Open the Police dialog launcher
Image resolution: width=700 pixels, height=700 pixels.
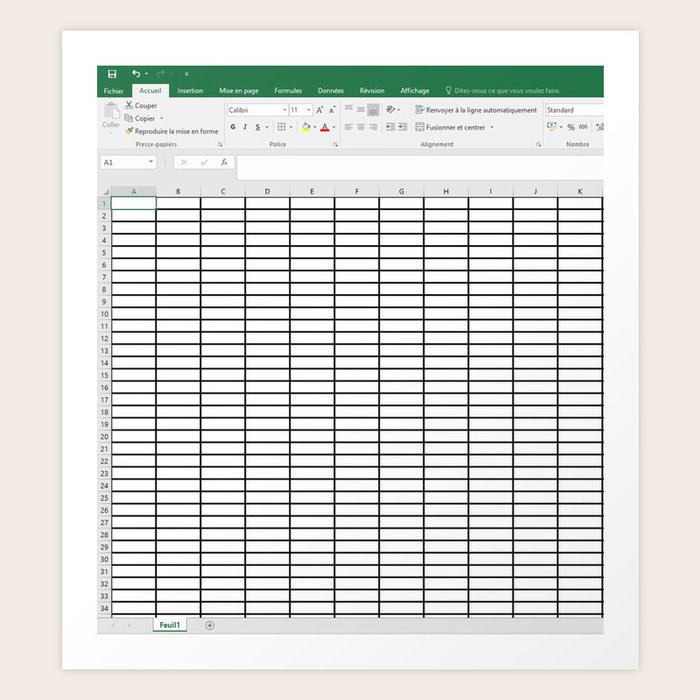click(x=335, y=145)
